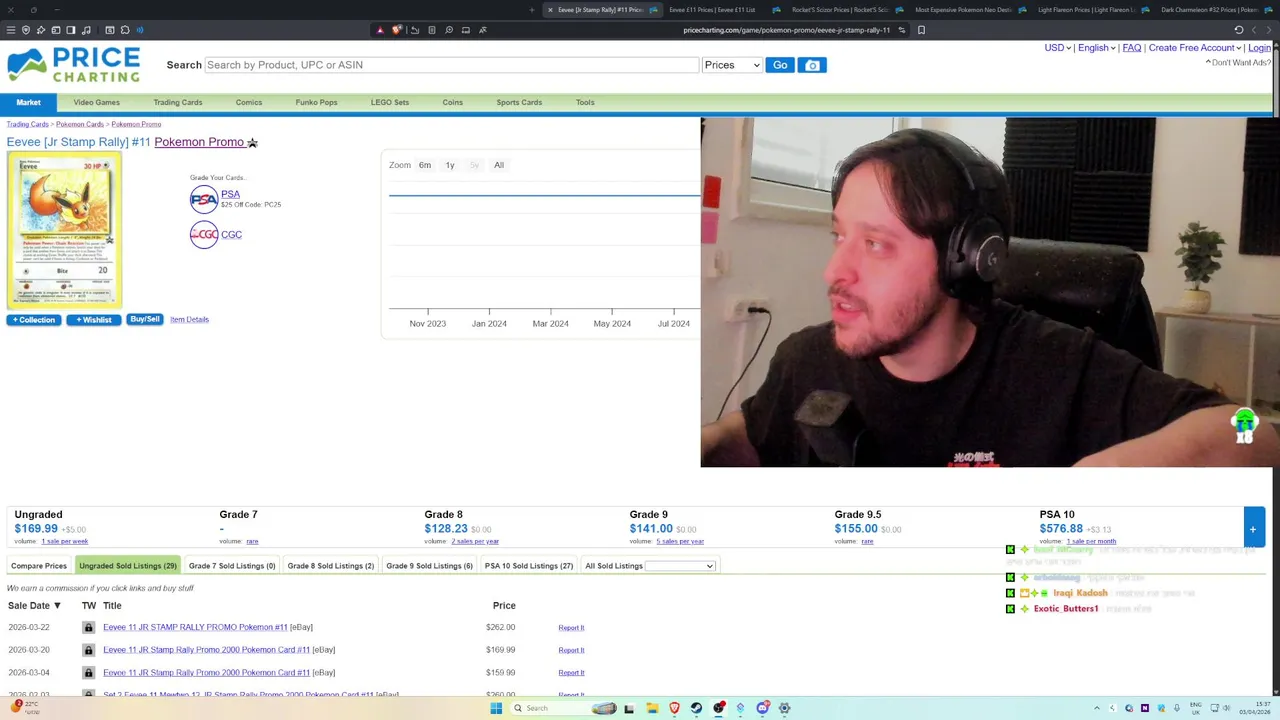Open the Coins menu
Screen dimensions: 1280x720
click(x=453, y=102)
